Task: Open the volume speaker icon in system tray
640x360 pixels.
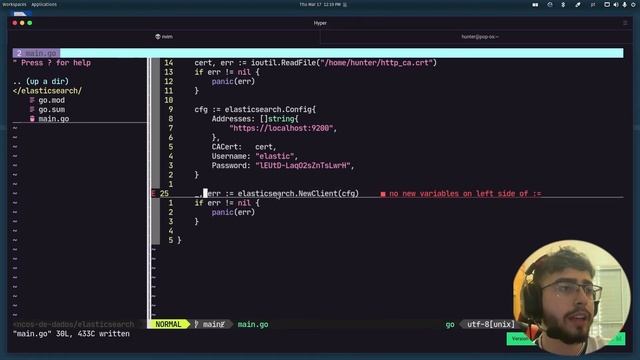Action: tap(616, 4)
